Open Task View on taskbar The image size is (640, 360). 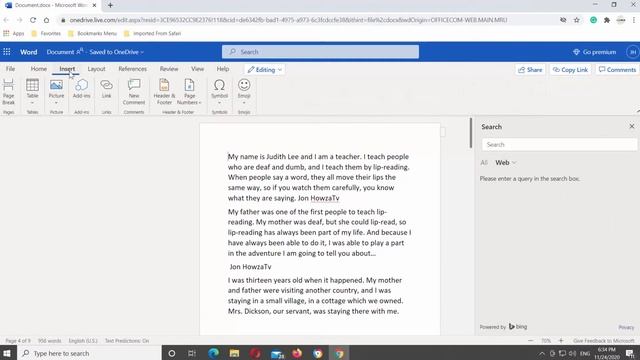point(192,353)
